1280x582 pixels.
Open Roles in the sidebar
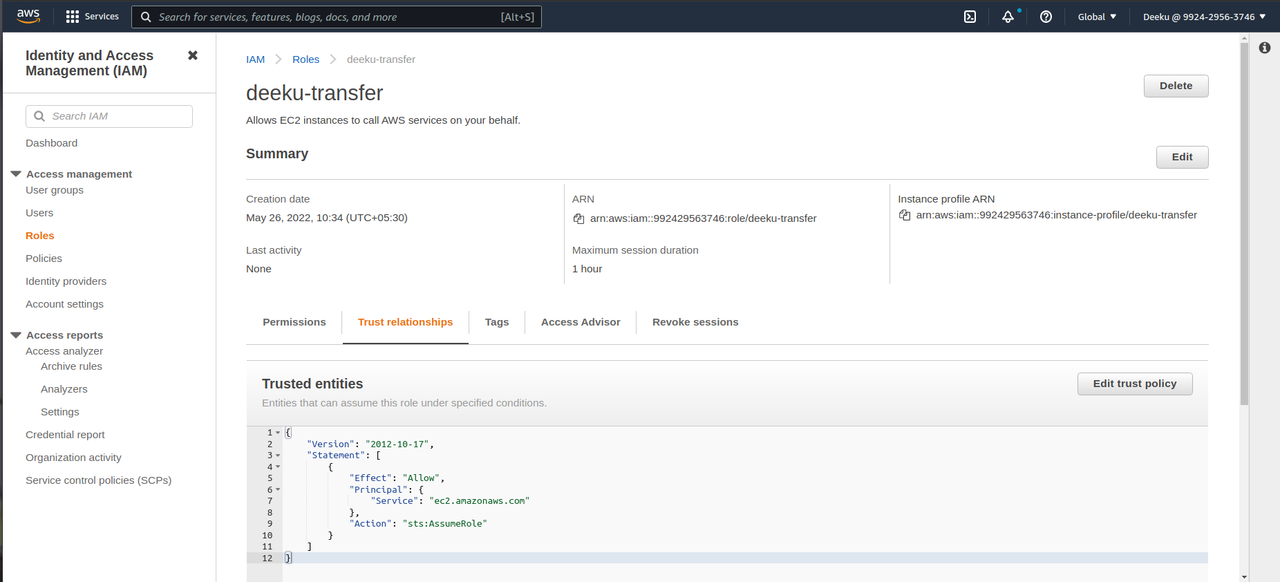tap(40, 236)
